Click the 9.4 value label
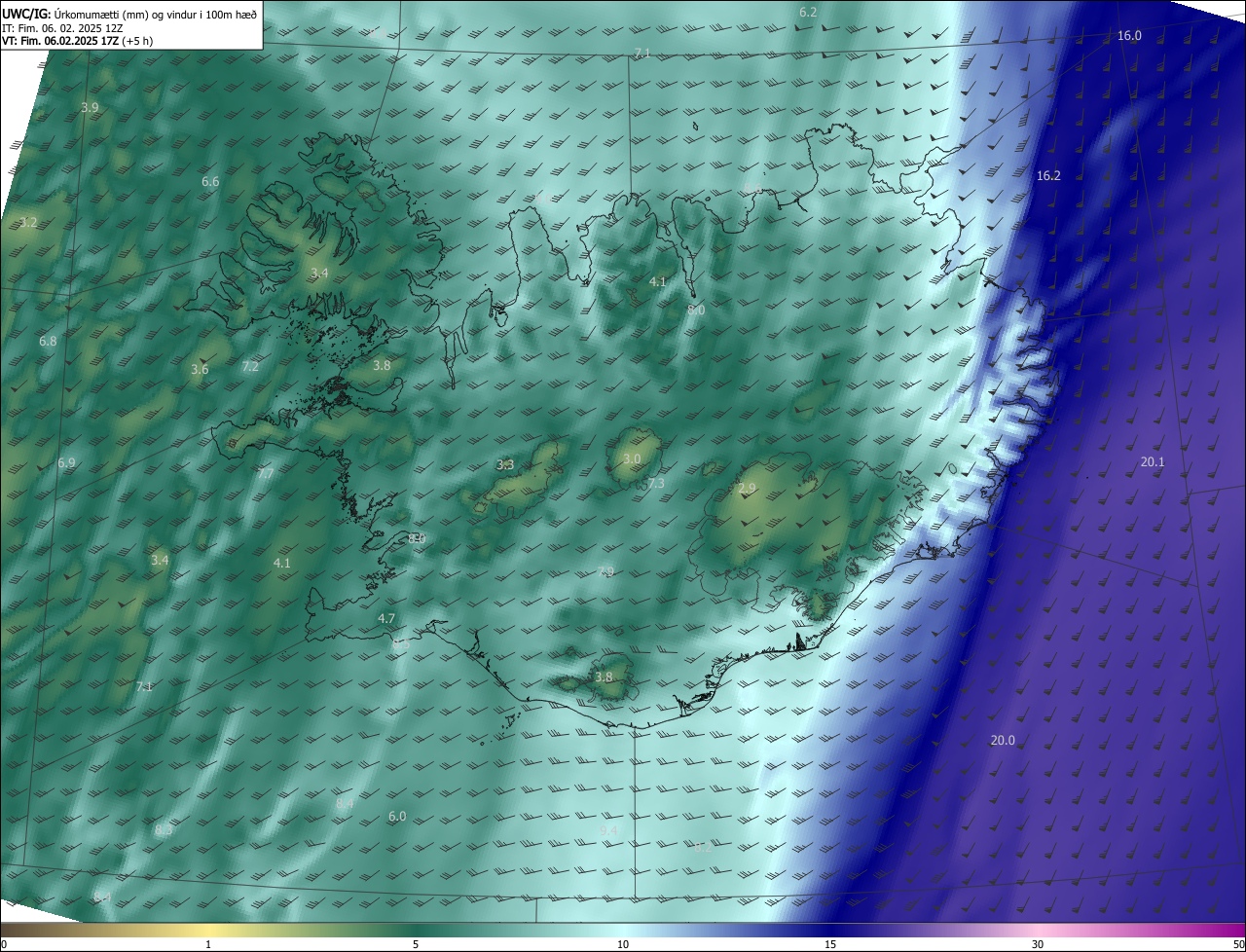The width and height of the screenshot is (1246, 952). tap(608, 830)
